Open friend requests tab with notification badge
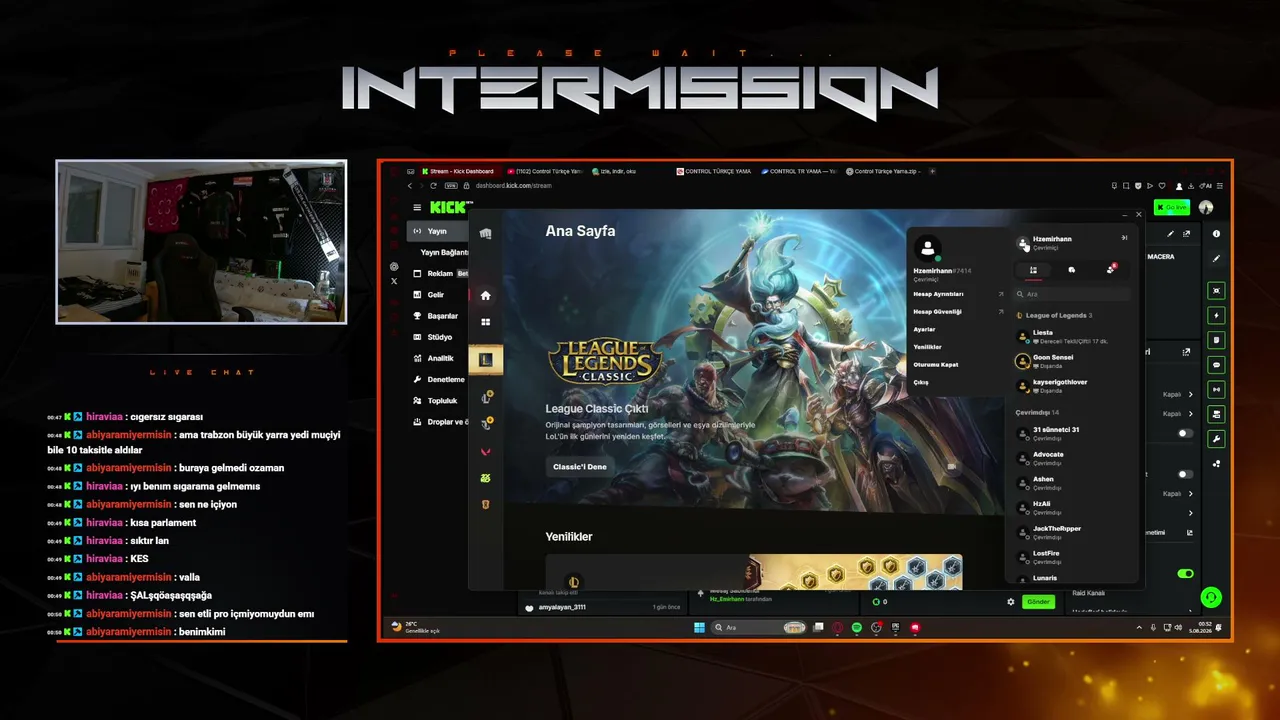The image size is (1280, 720). click(x=1110, y=269)
